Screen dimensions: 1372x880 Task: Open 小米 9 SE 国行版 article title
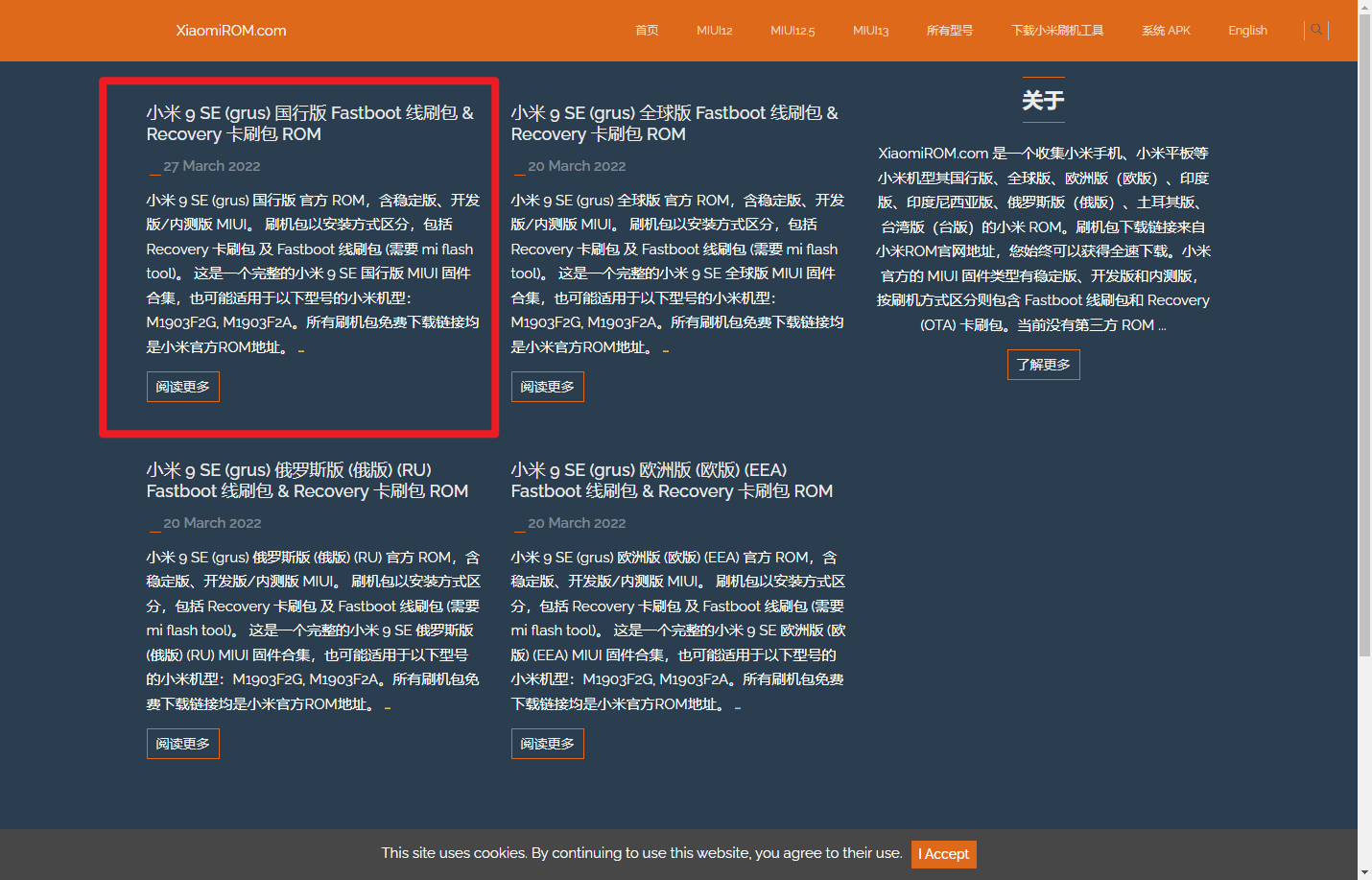310,124
